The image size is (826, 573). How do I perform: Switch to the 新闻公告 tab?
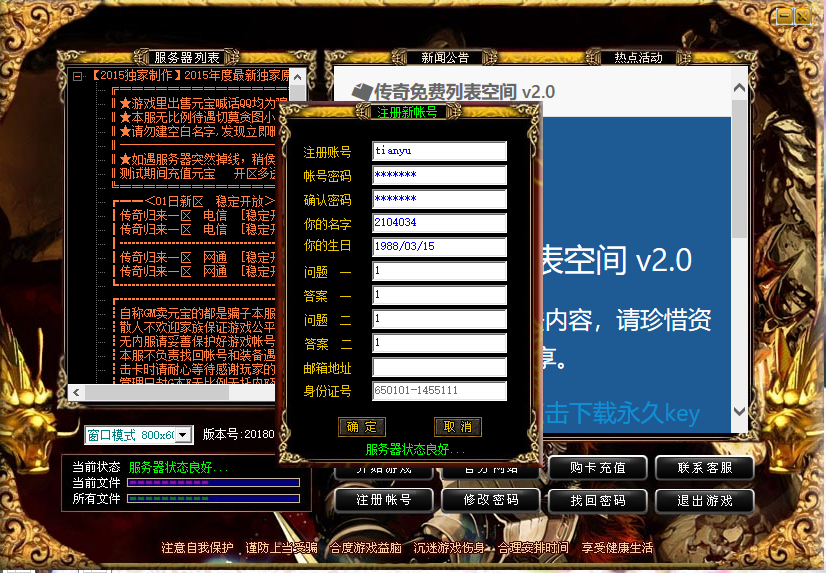tap(445, 58)
